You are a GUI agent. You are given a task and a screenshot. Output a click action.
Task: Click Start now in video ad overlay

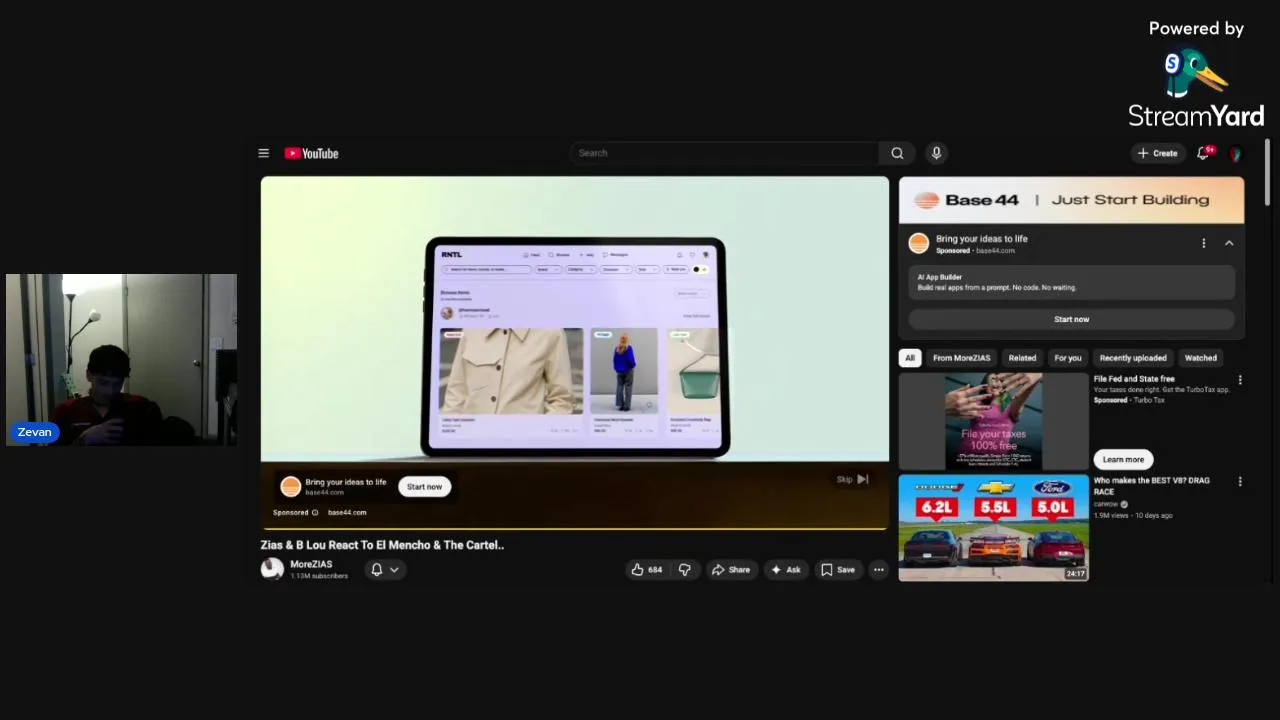click(424, 487)
